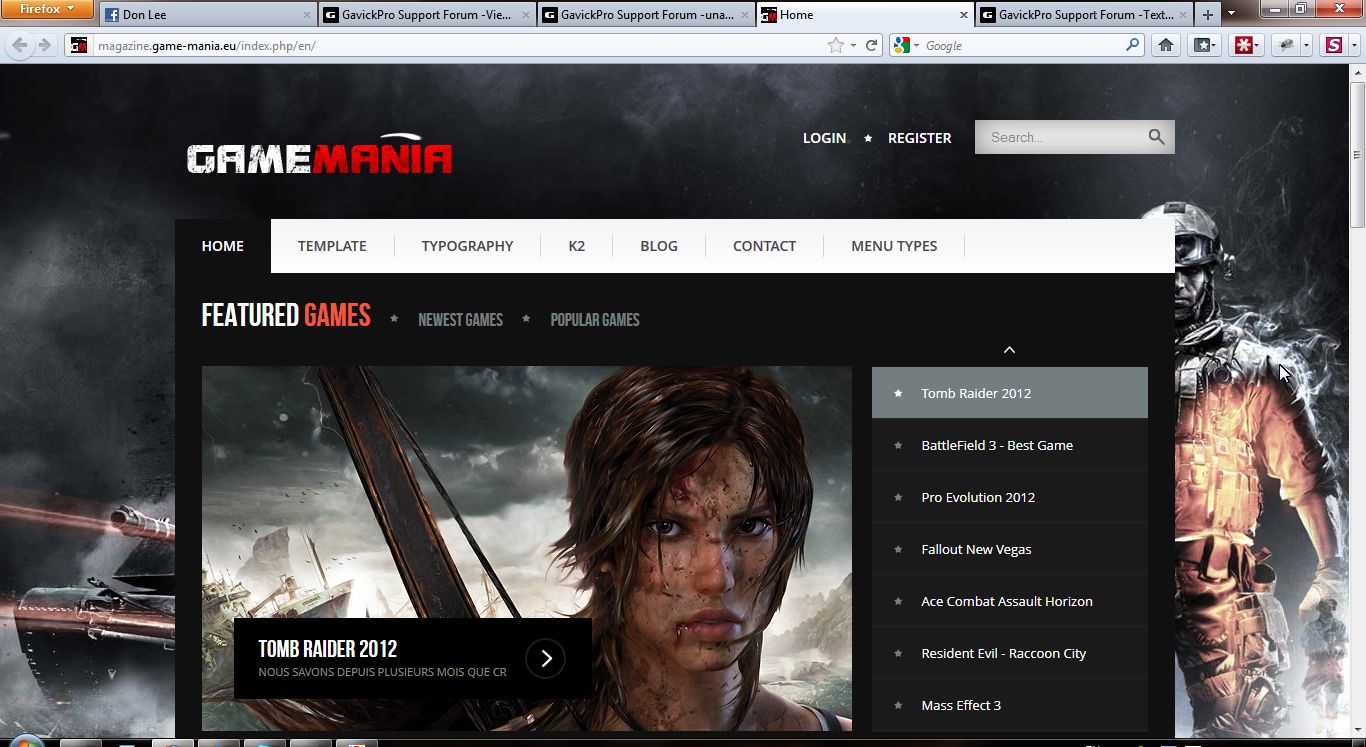The image size is (1366, 747).
Task: Open the K2 menu item
Action: (577, 246)
